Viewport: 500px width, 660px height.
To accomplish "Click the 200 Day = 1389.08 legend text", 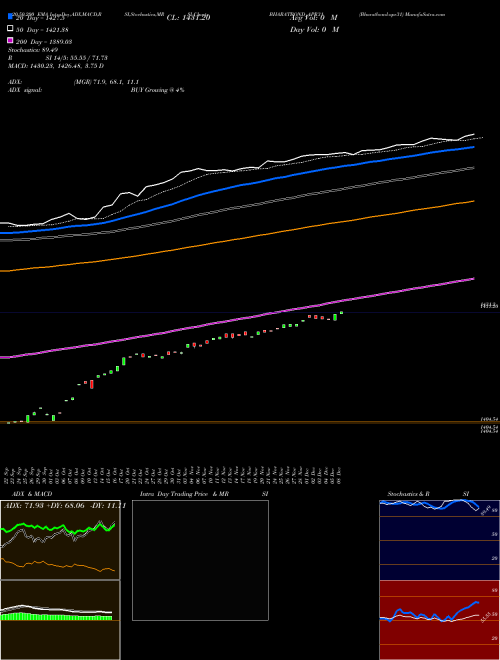I will pyautogui.click(x=44, y=42).
